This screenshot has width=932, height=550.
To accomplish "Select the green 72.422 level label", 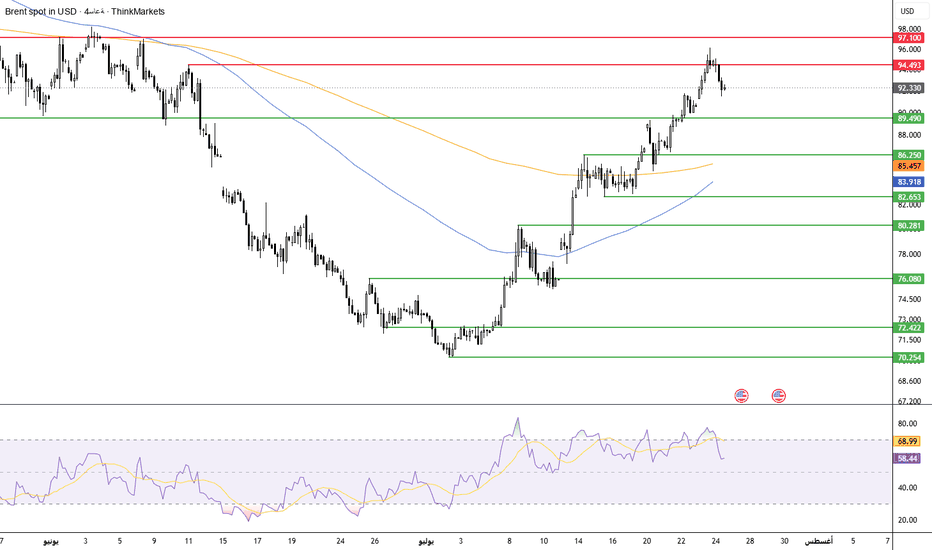I will (909, 328).
